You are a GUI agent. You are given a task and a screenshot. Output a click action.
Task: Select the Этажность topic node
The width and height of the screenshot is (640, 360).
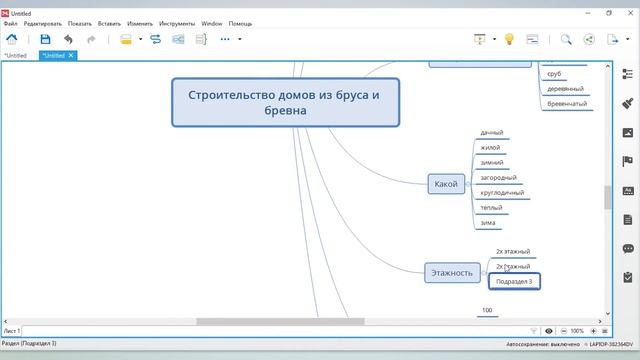point(452,273)
